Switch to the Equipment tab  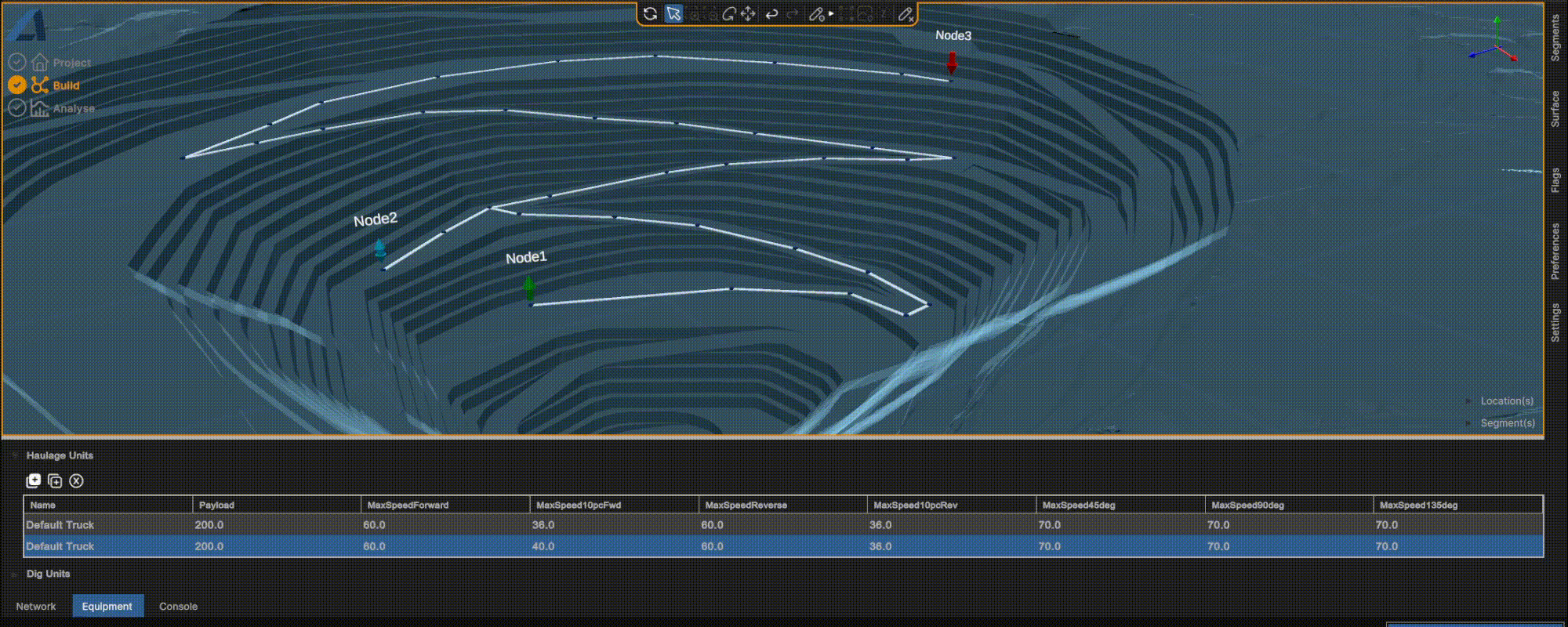(x=107, y=606)
